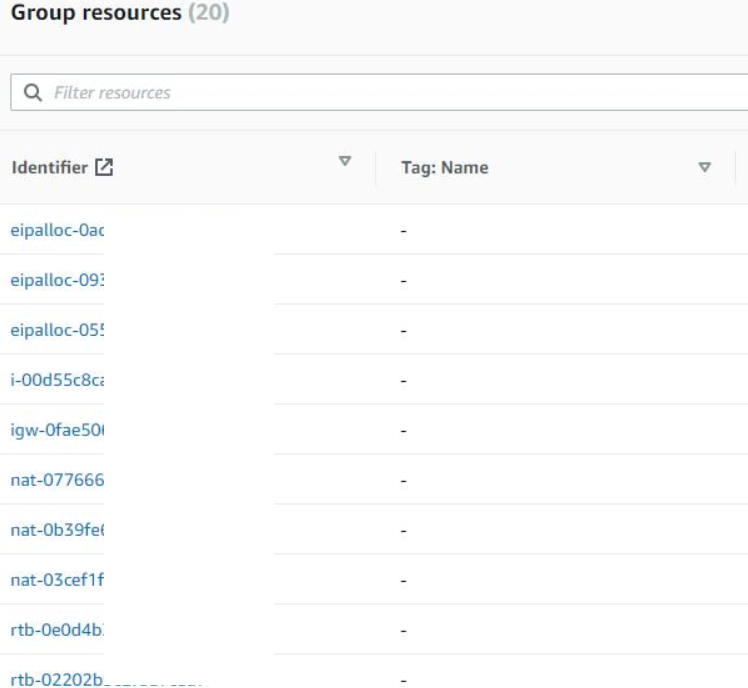Open the rtb-0e0d4b route table link
This screenshot has height=688, width=748.
(x=57, y=630)
